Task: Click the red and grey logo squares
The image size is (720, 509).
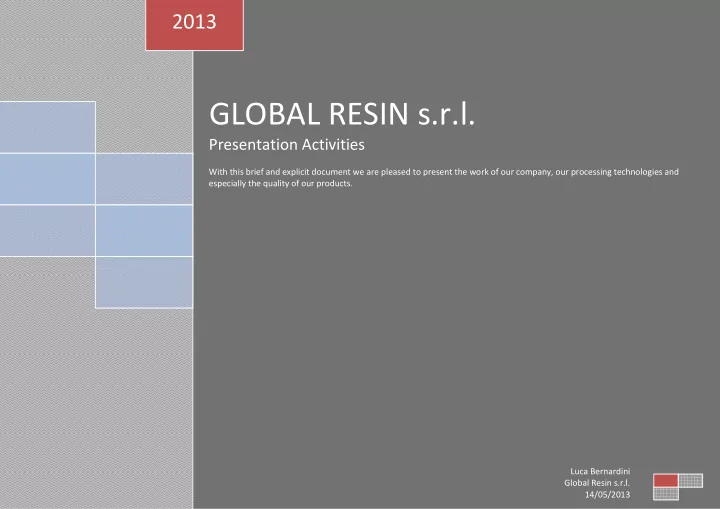Action: (678, 487)
